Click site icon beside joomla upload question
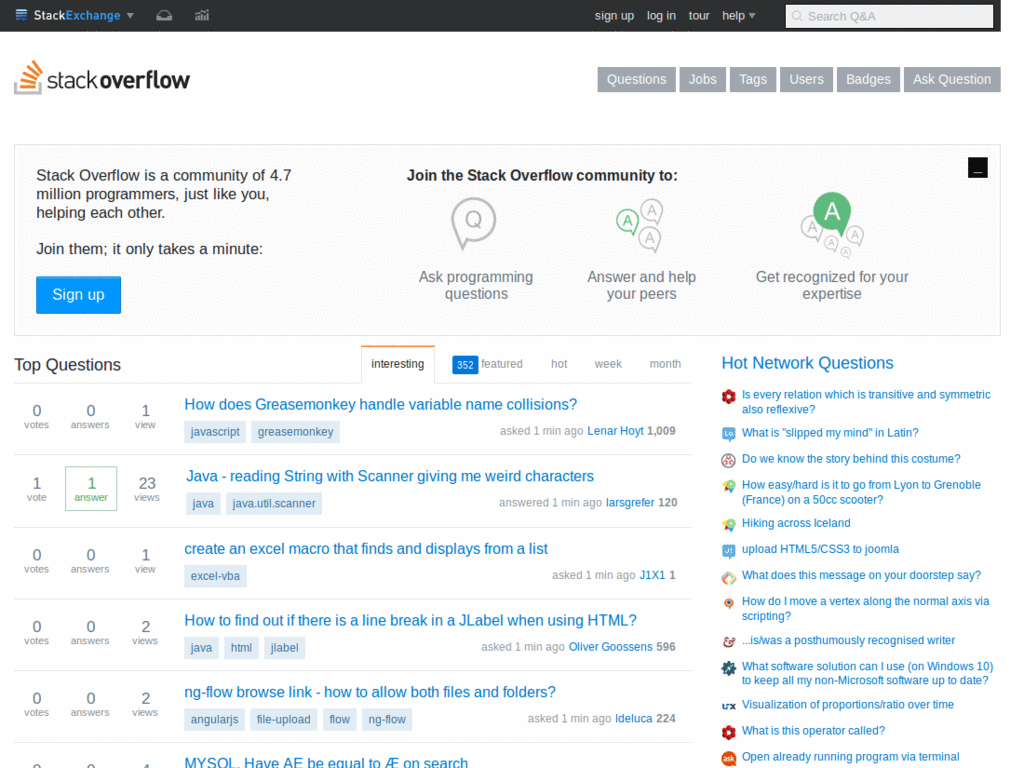This screenshot has height=768, width=1024. pos(729,551)
